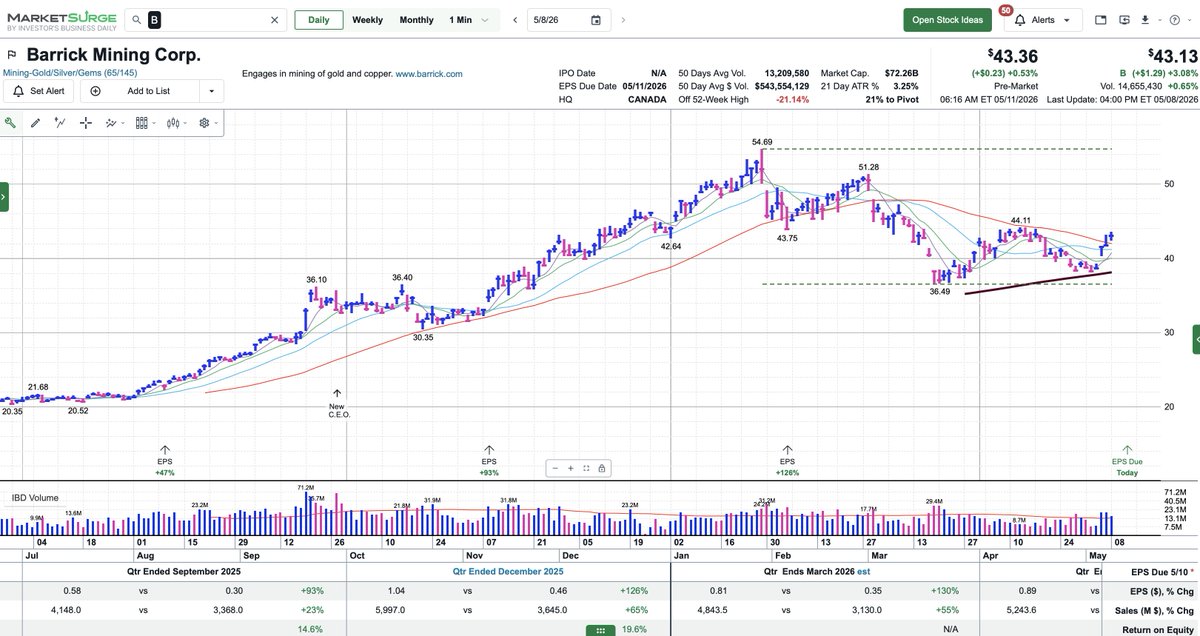This screenshot has height=636, width=1200.
Task: Expand the chart style dropdown arrow
Action: click(187, 123)
